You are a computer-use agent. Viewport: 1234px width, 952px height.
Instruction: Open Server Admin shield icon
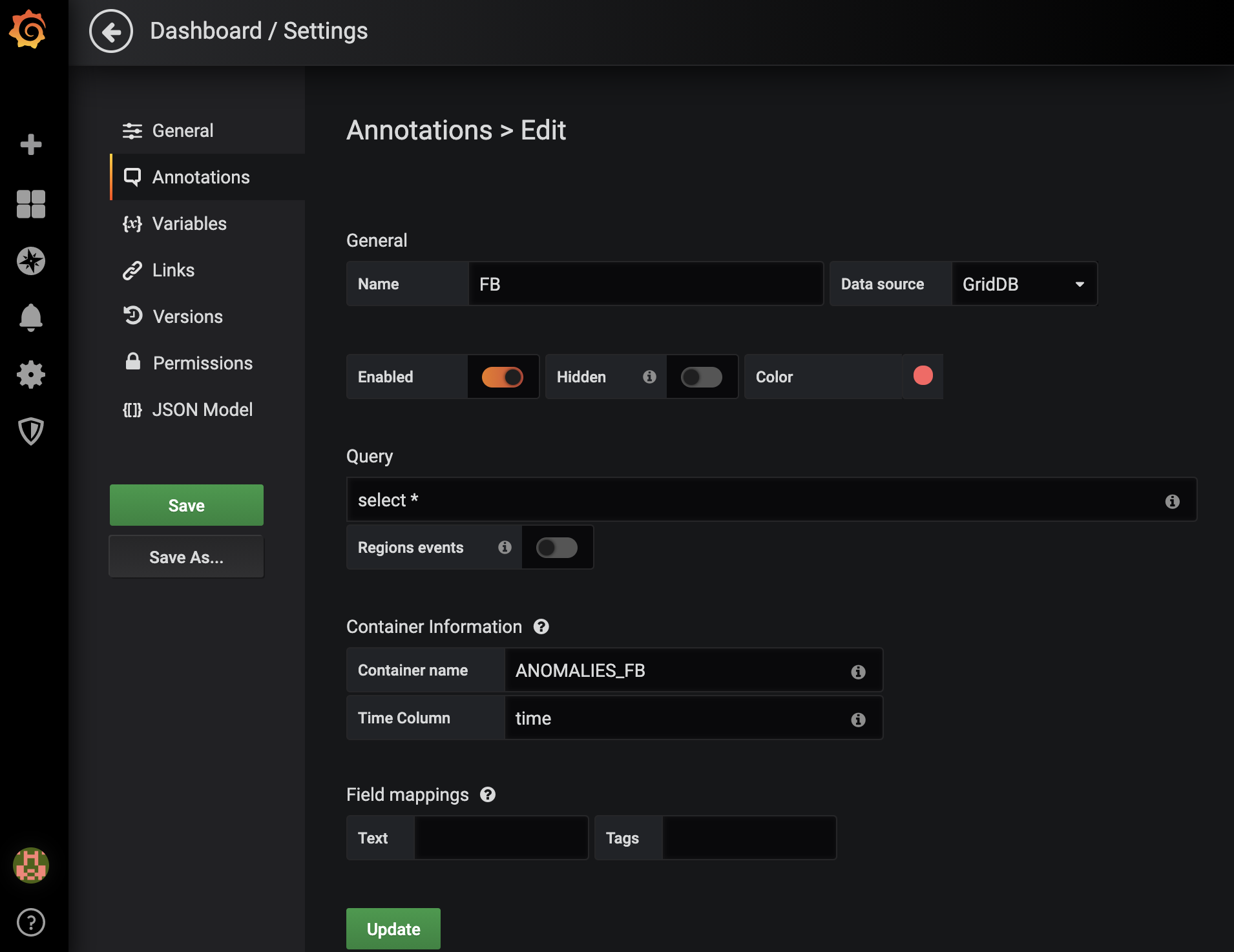[x=30, y=431]
